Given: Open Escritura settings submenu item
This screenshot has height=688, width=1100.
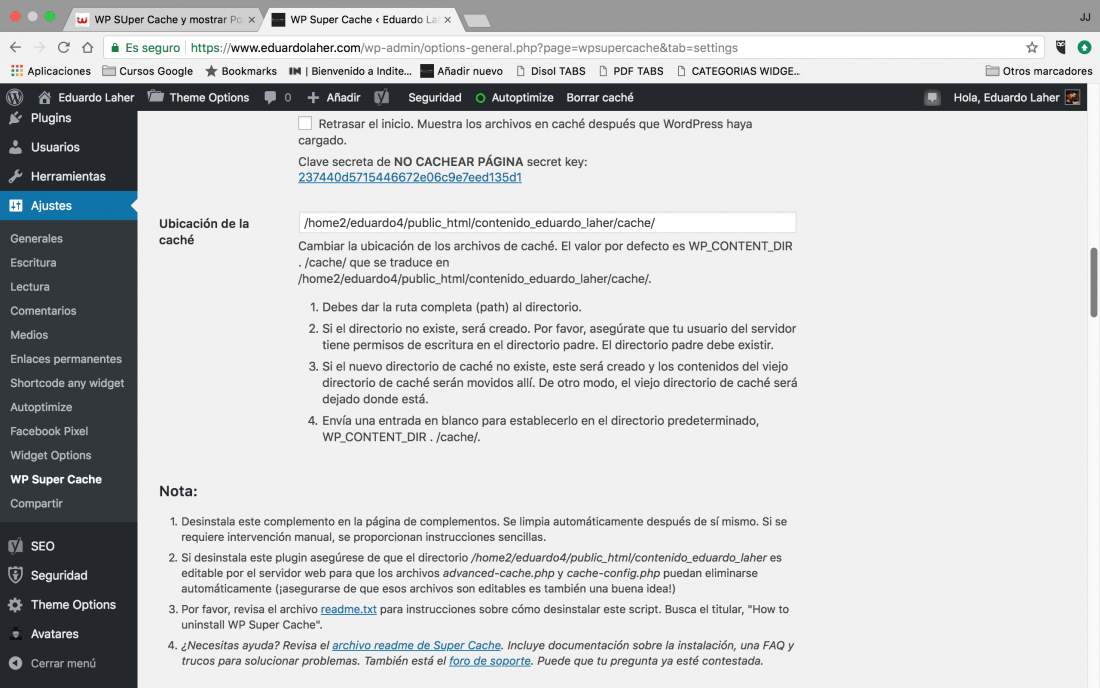Looking at the screenshot, I should (33, 262).
